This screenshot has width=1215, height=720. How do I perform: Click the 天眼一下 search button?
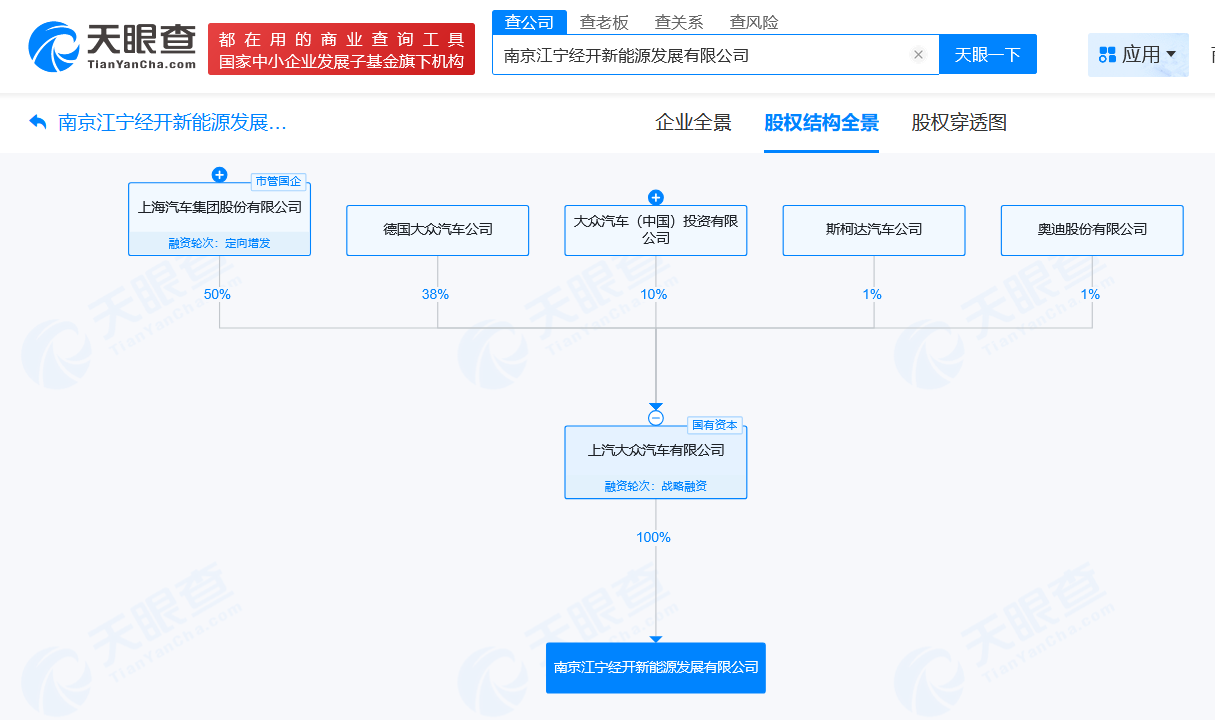point(988,55)
